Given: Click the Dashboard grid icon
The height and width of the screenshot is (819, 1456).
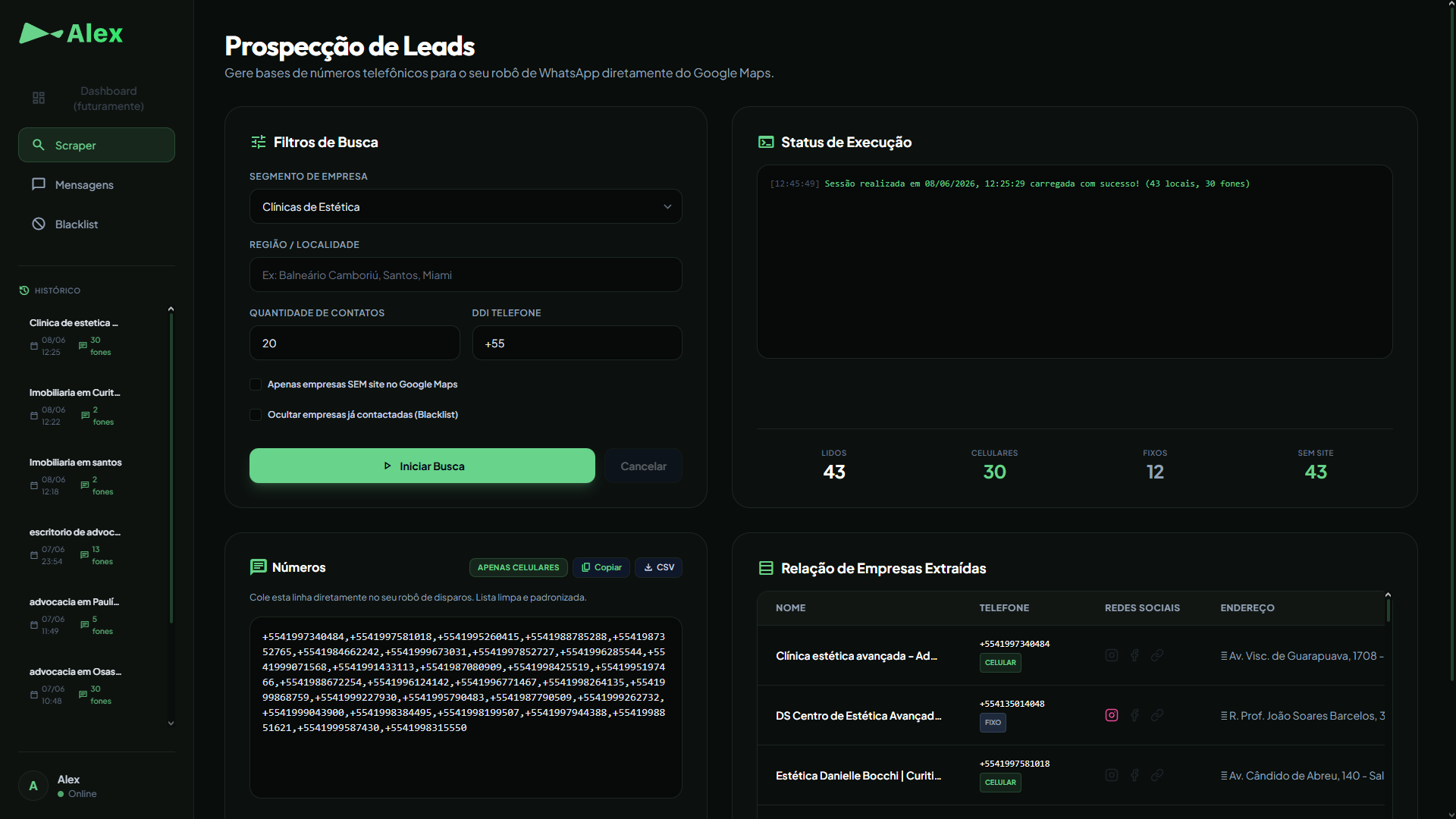Looking at the screenshot, I should pyautogui.click(x=39, y=98).
